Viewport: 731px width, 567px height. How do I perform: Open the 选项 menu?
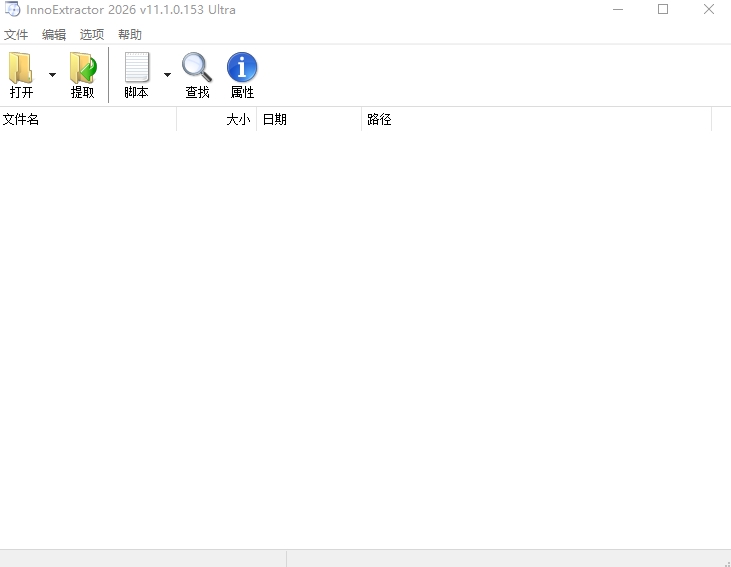click(x=92, y=35)
